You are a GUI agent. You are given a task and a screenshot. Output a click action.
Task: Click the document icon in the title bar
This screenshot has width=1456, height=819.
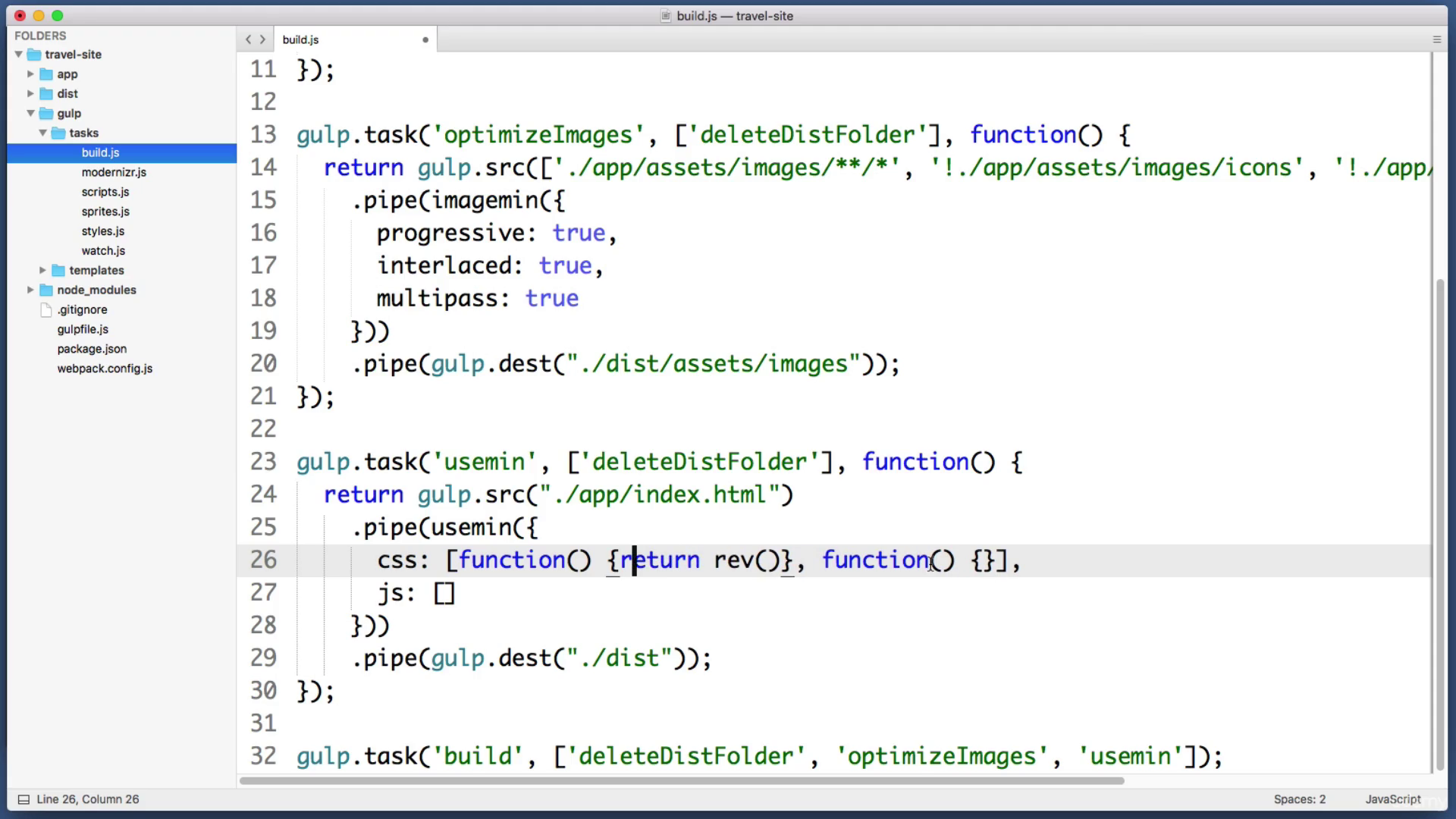point(666,16)
